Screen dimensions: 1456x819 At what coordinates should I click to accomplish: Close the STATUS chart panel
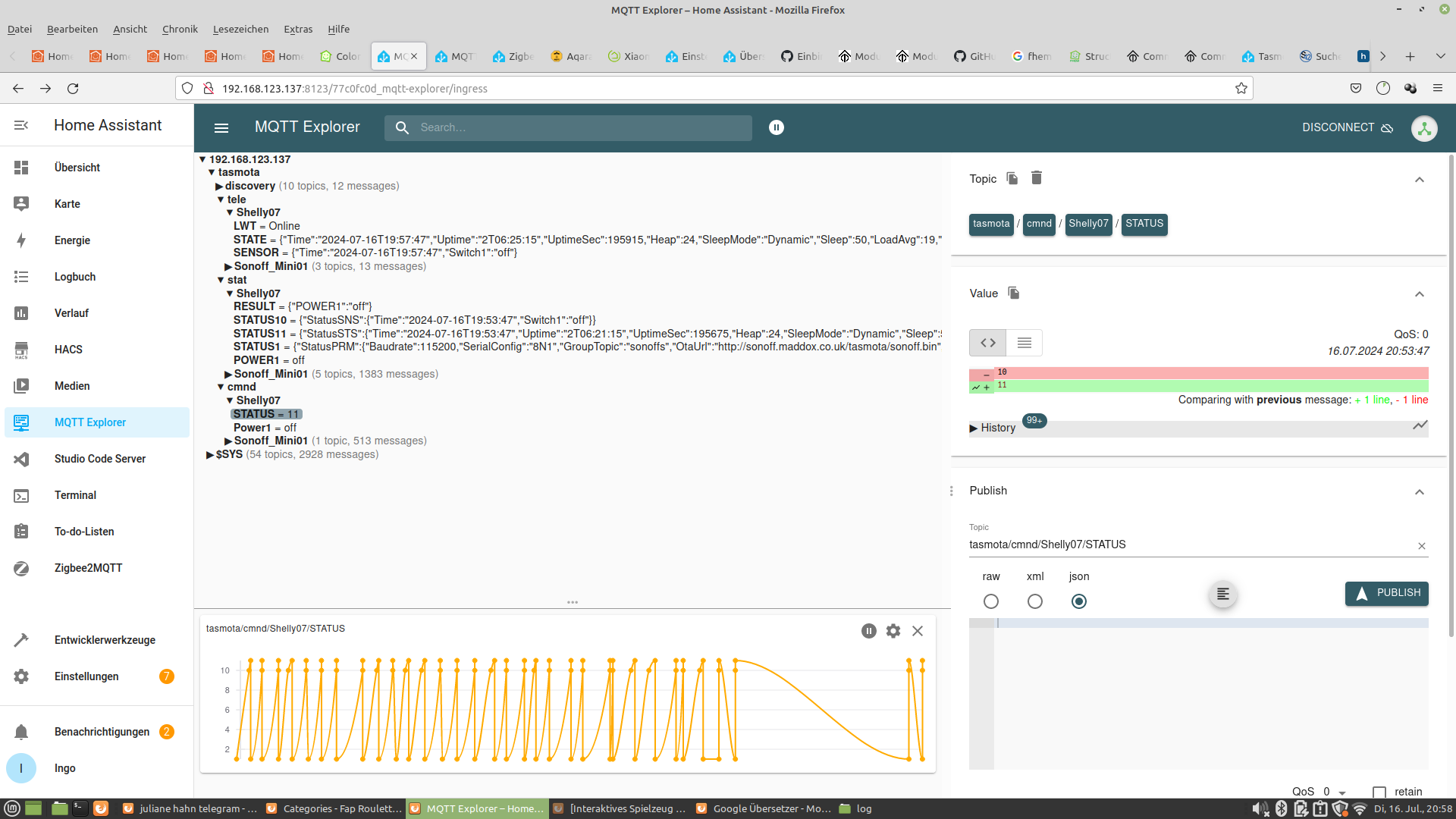[918, 631]
